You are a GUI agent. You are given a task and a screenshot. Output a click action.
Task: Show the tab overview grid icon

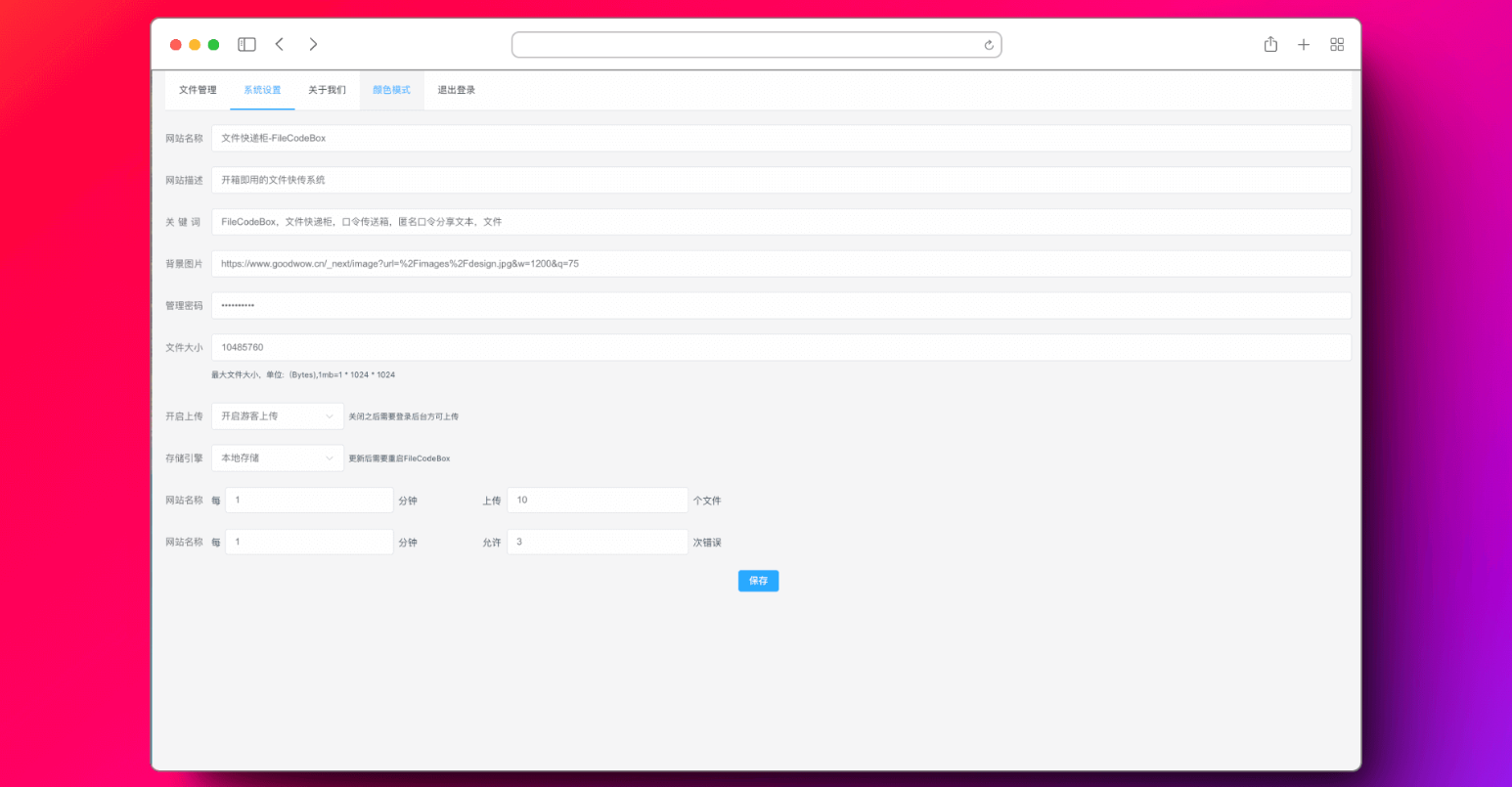[1337, 45]
